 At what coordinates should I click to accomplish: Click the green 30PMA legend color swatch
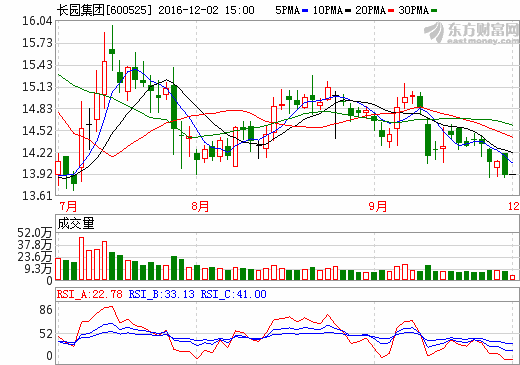point(434,11)
